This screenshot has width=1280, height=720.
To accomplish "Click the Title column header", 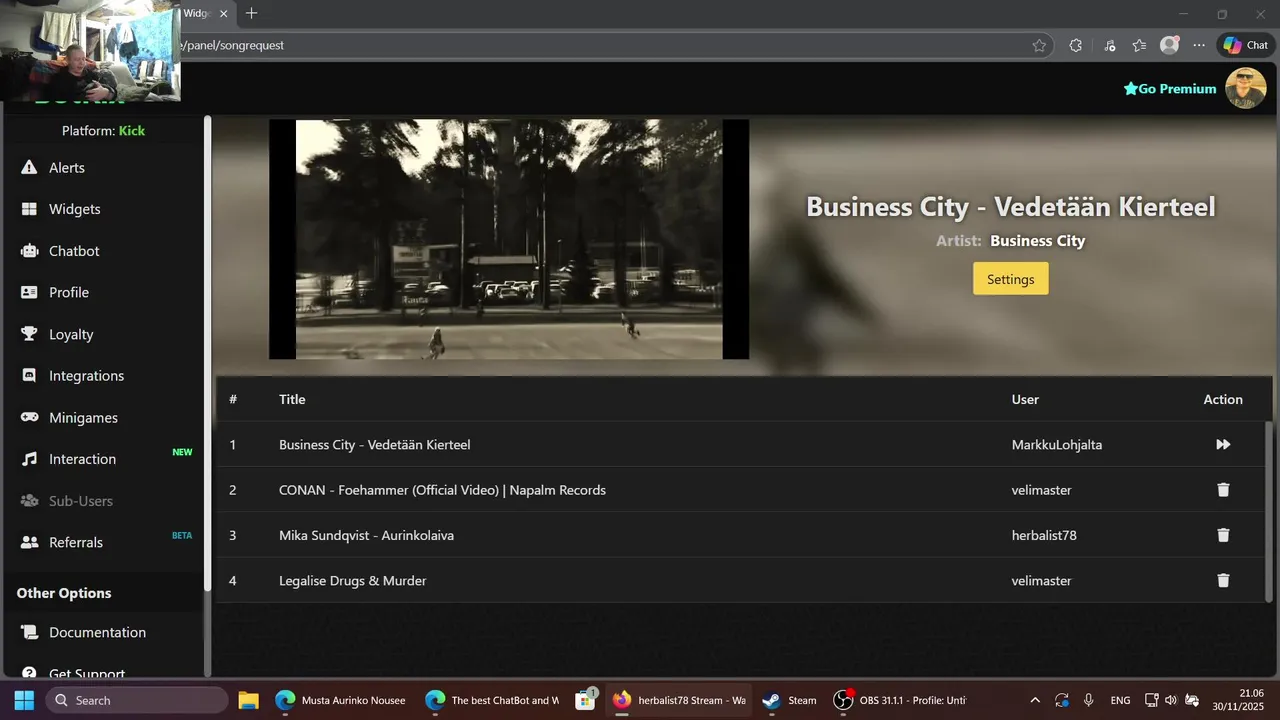I will (292, 399).
